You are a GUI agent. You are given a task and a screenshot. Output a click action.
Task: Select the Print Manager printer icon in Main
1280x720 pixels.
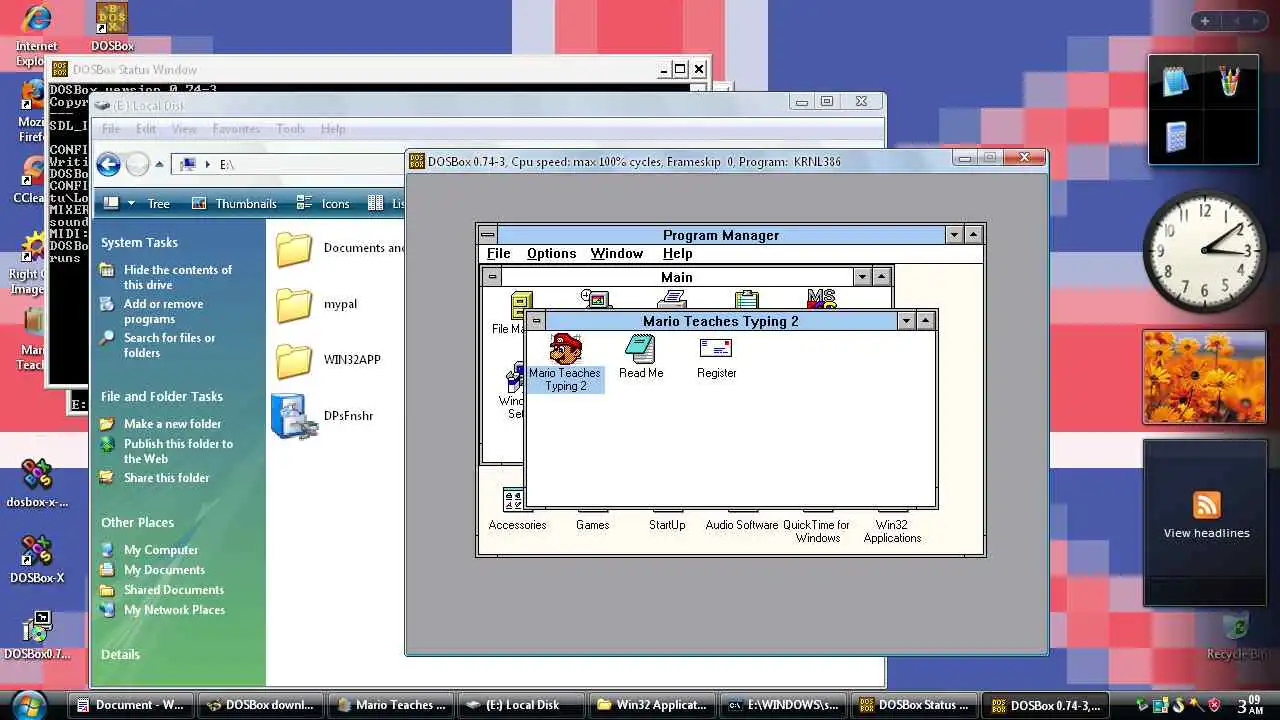pyautogui.click(x=672, y=299)
